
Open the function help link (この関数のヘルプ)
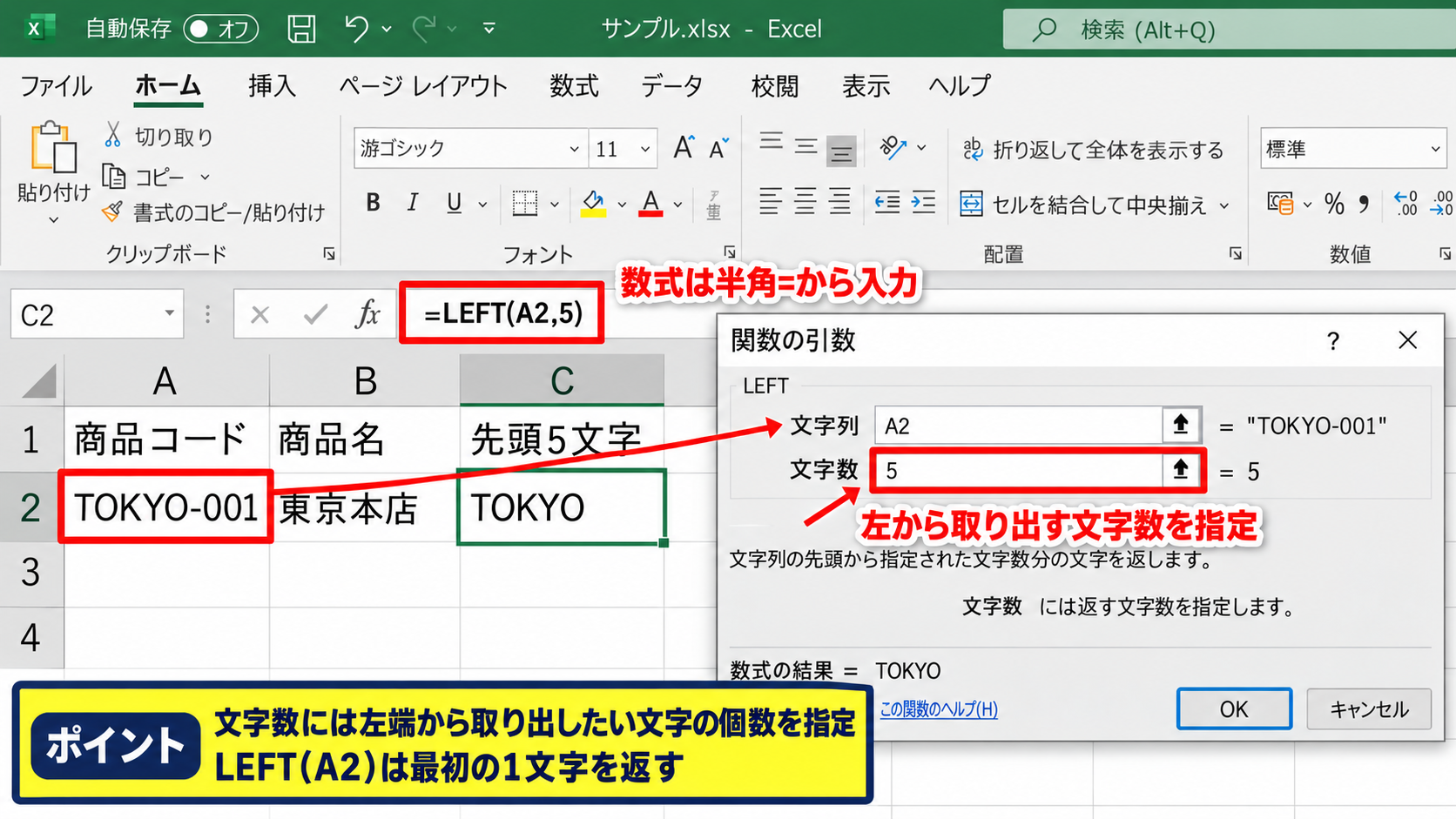[x=939, y=708]
